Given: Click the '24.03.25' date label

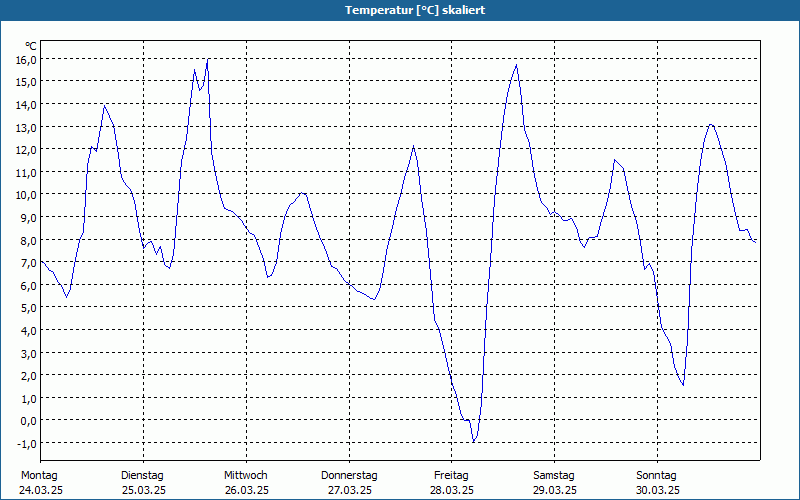Looking at the screenshot, I should 41,490.
